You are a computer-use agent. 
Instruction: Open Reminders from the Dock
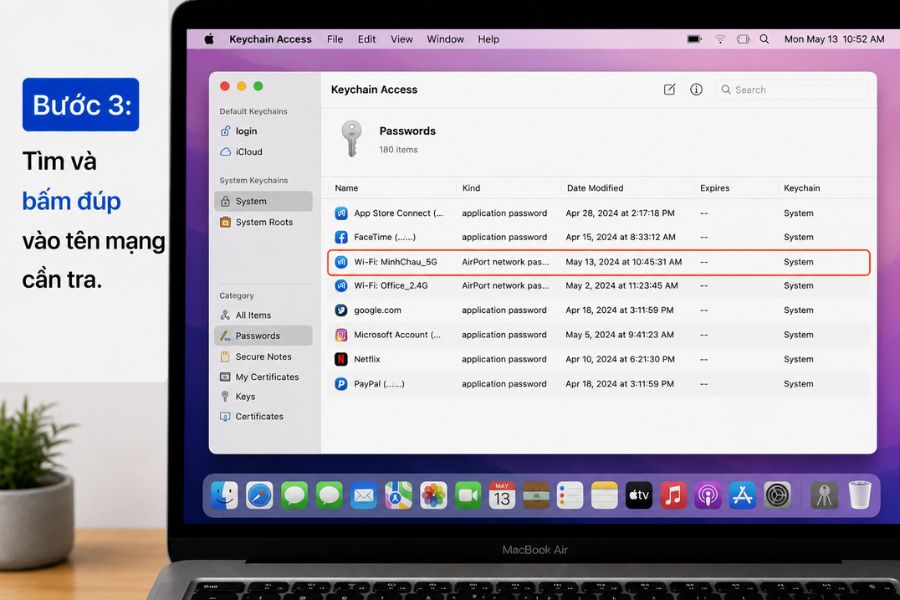pyautogui.click(x=570, y=496)
